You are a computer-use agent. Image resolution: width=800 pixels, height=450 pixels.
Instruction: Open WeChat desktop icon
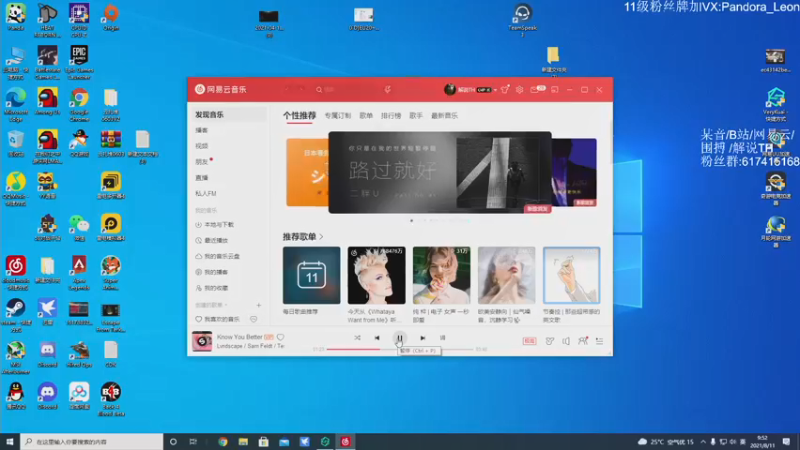[x=79, y=227]
